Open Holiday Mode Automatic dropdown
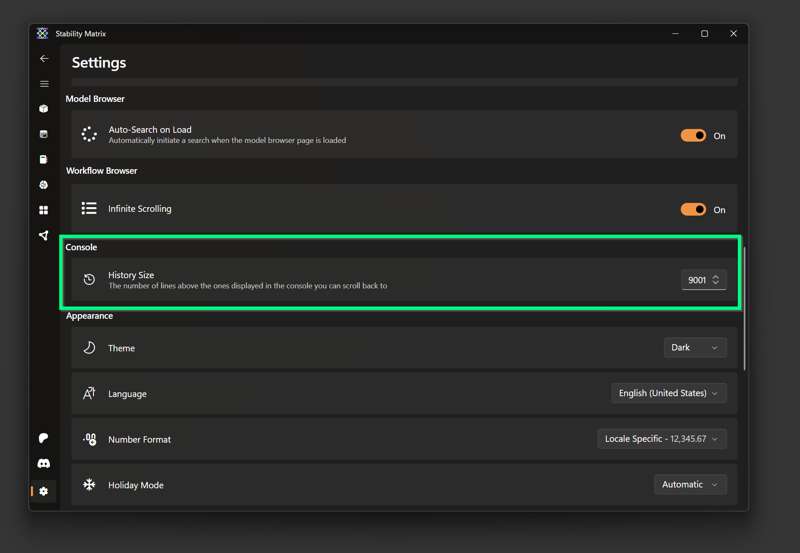The width and height of the screenshot is (800, 553). point(689,485)
